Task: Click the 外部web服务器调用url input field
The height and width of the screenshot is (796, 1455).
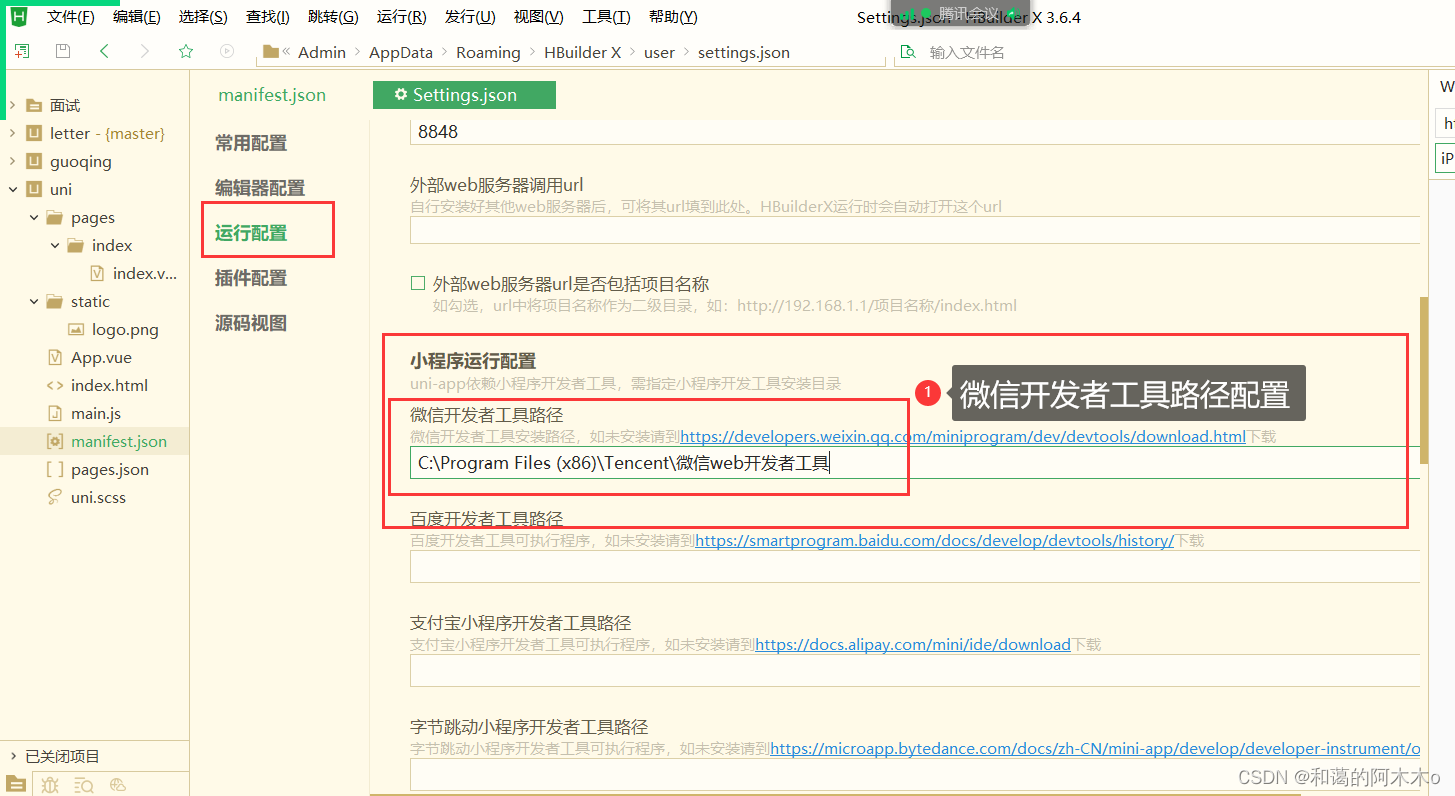Action: [915, 230]
